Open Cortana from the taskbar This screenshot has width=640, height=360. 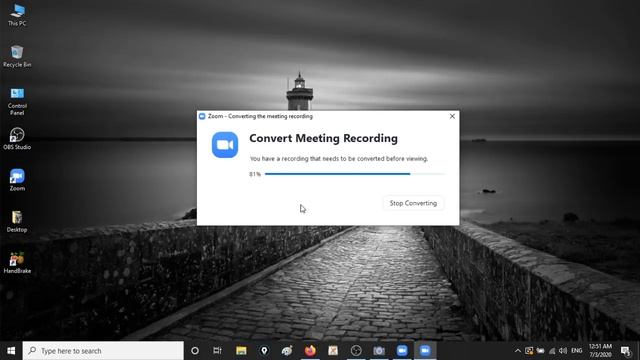[195, 351]
